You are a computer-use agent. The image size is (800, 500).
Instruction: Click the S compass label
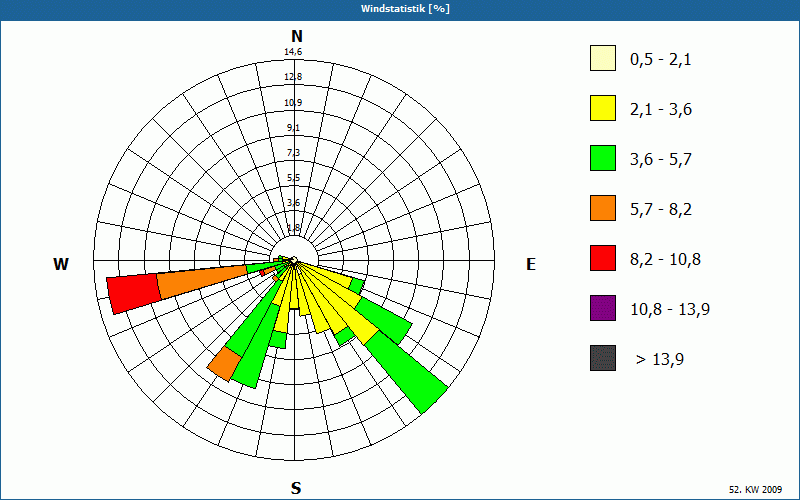point(296,488)
